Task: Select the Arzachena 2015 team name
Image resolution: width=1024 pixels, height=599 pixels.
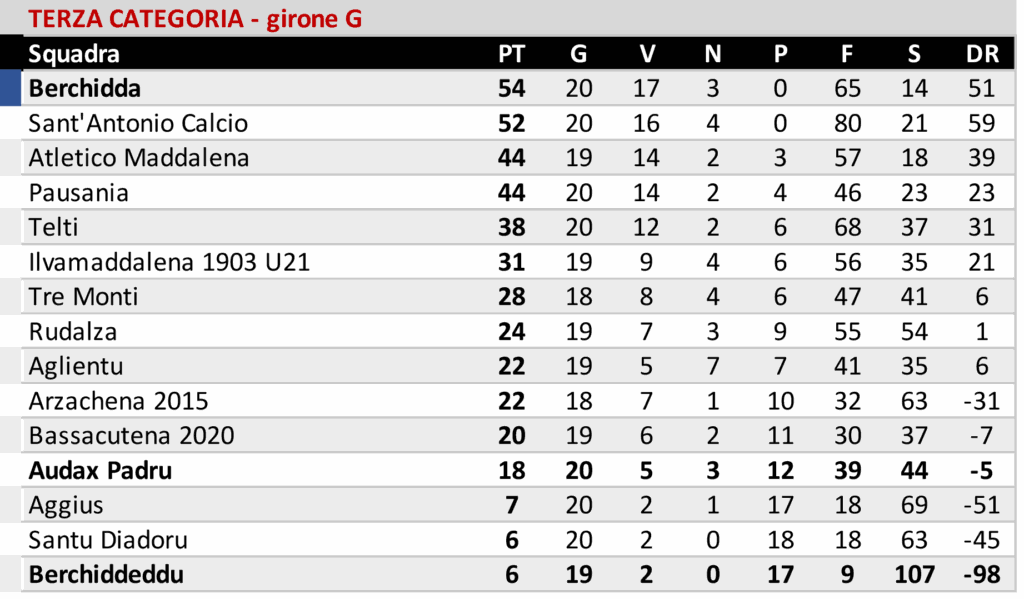Action: 118,402
